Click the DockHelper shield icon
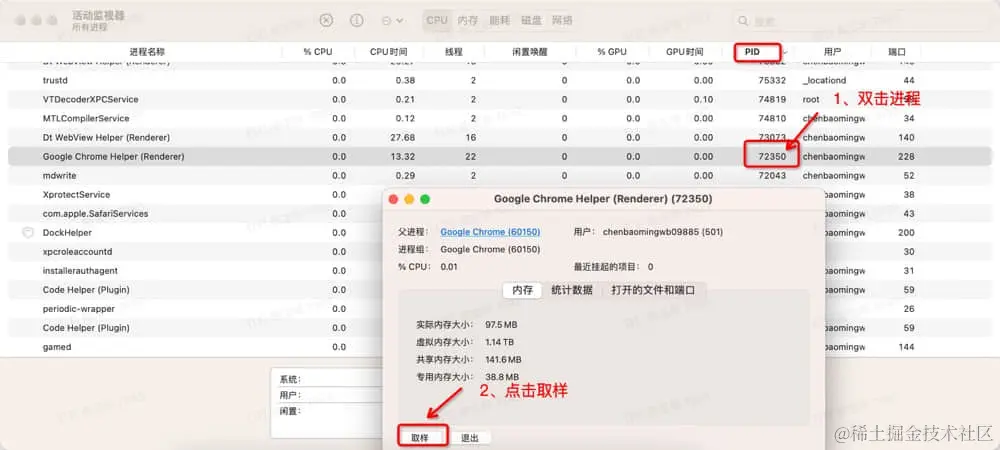The width and height of the screenshot is (1000, 450). click(x=27, y=233)
